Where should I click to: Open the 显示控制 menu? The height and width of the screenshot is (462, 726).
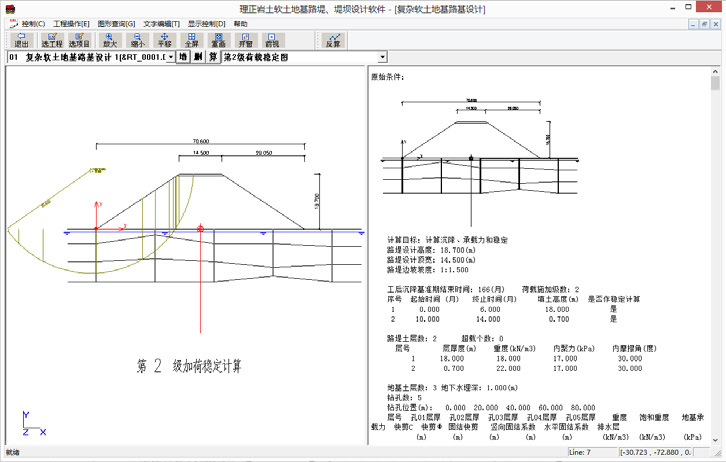coord(206,23)
